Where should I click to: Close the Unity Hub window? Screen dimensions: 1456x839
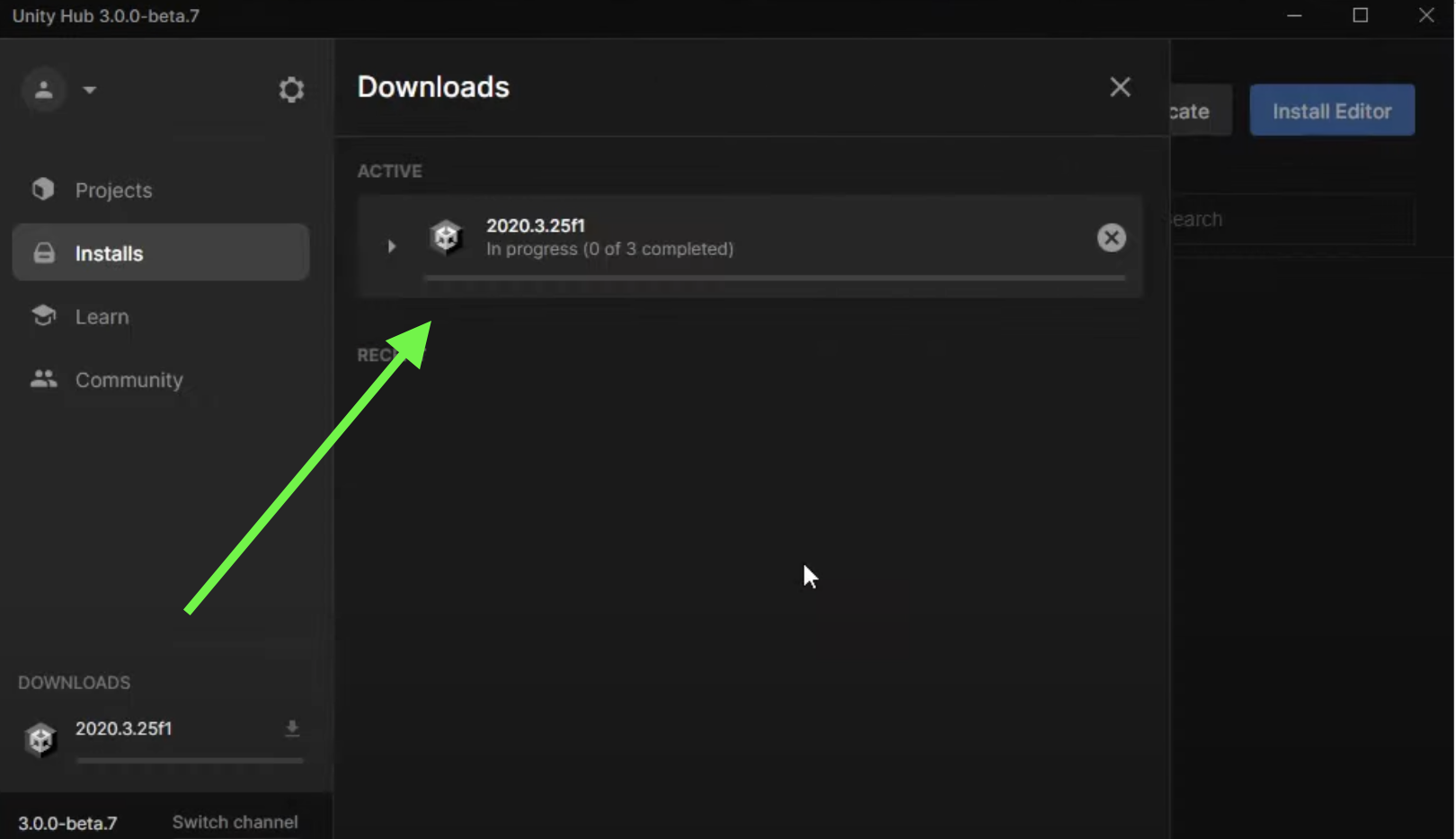pos(1426,15)
